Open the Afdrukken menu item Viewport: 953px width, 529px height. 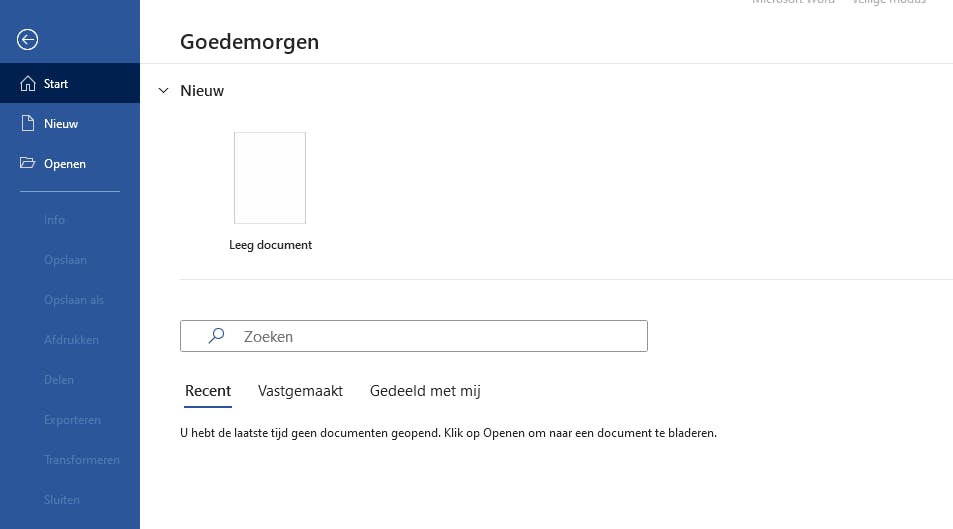tap(71, 340)
